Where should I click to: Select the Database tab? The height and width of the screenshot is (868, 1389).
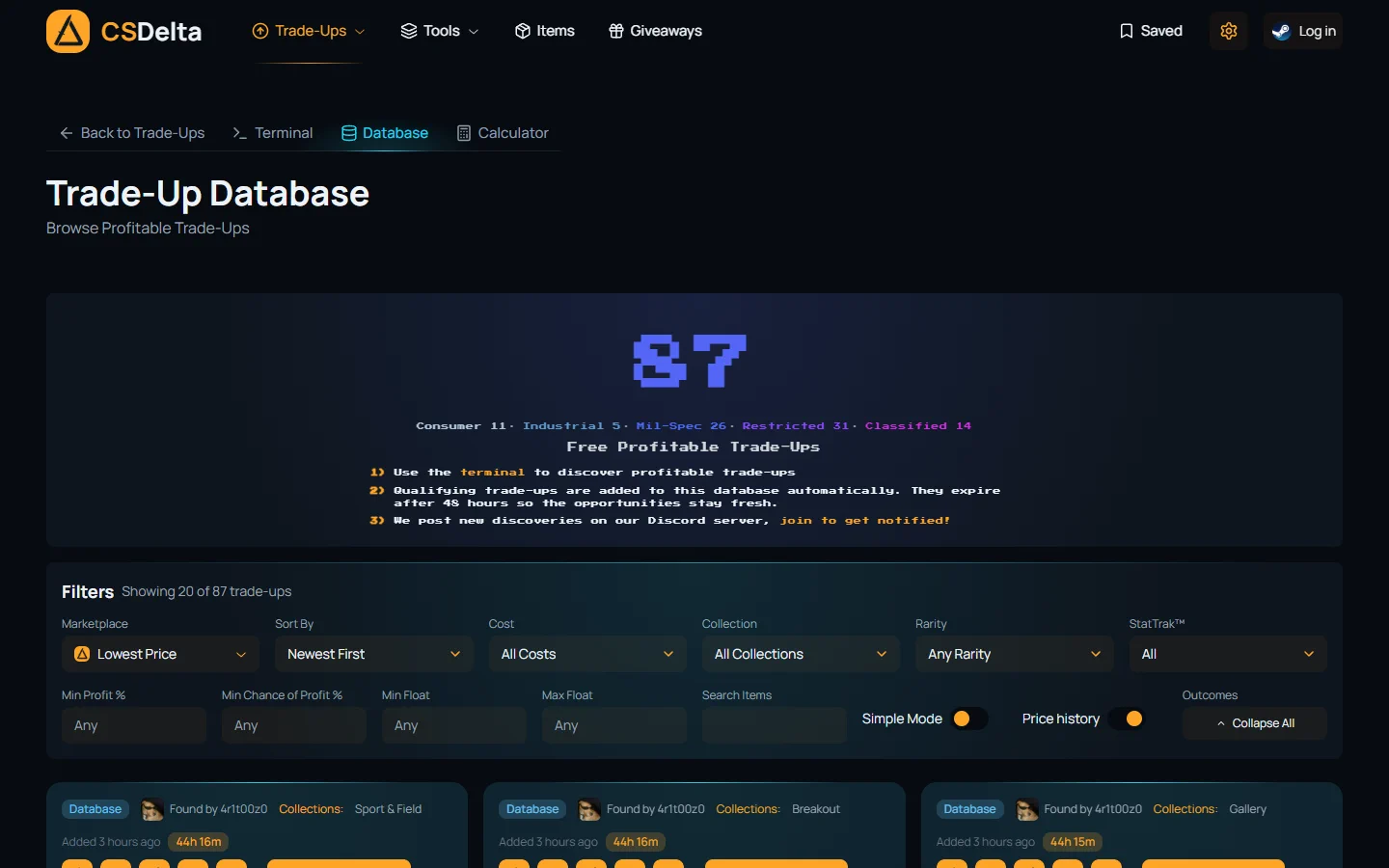(385, 133)
